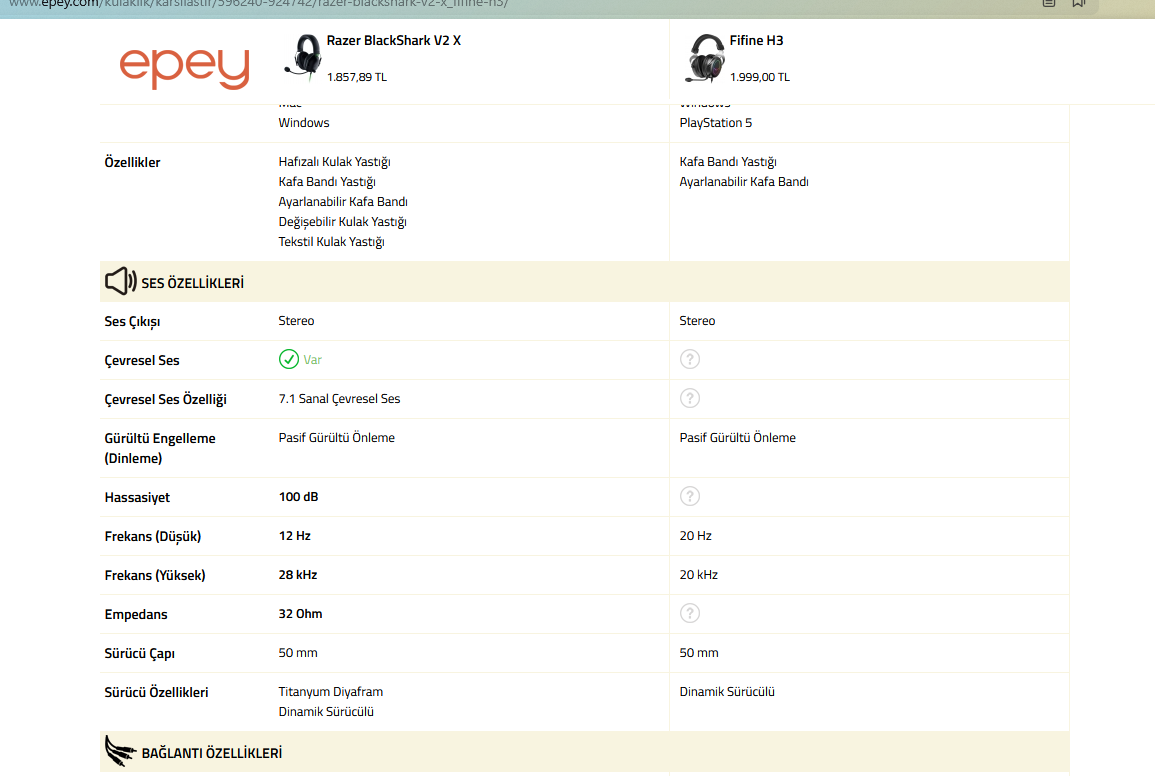Click the 12 Hz frequency value
This screenshot has width=1155, height=776.
point(295,536)
